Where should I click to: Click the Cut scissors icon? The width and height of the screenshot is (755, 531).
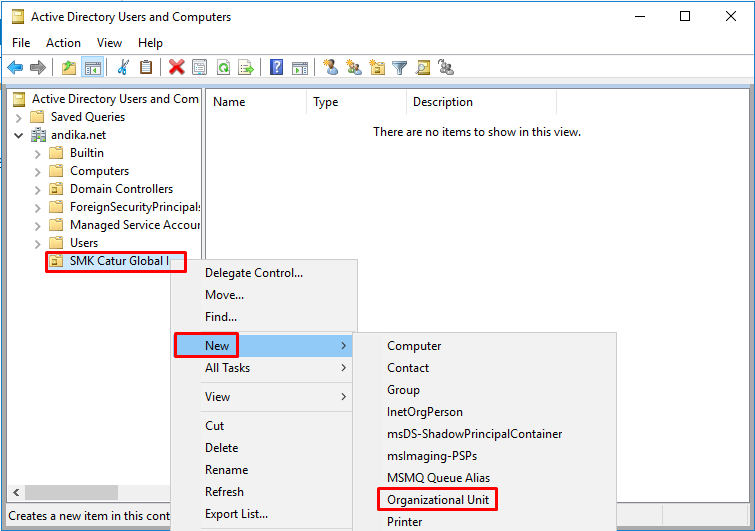[123, 67]
